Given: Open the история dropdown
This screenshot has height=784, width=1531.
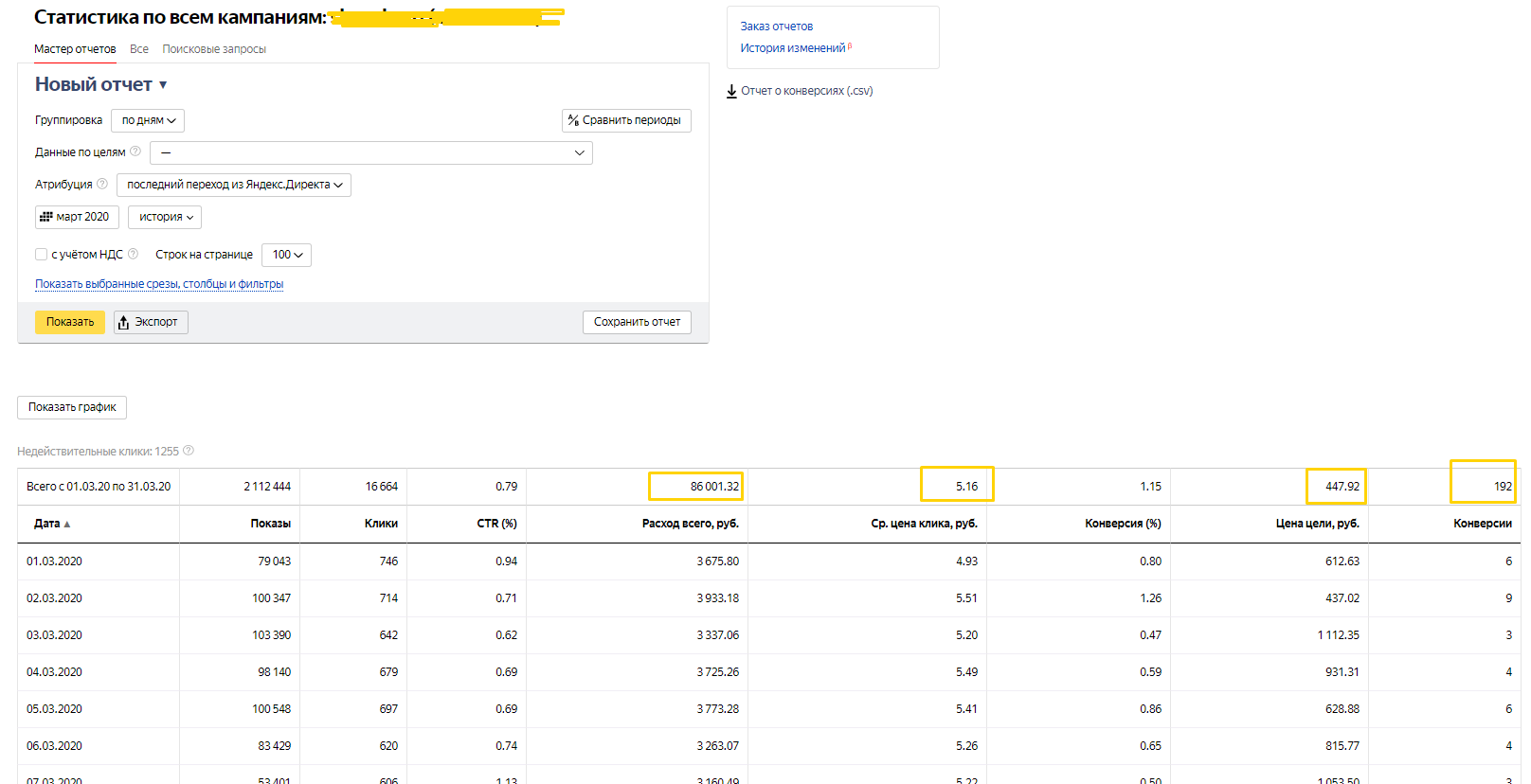Looking at the screenshot, I should click(x=165, y=217).
